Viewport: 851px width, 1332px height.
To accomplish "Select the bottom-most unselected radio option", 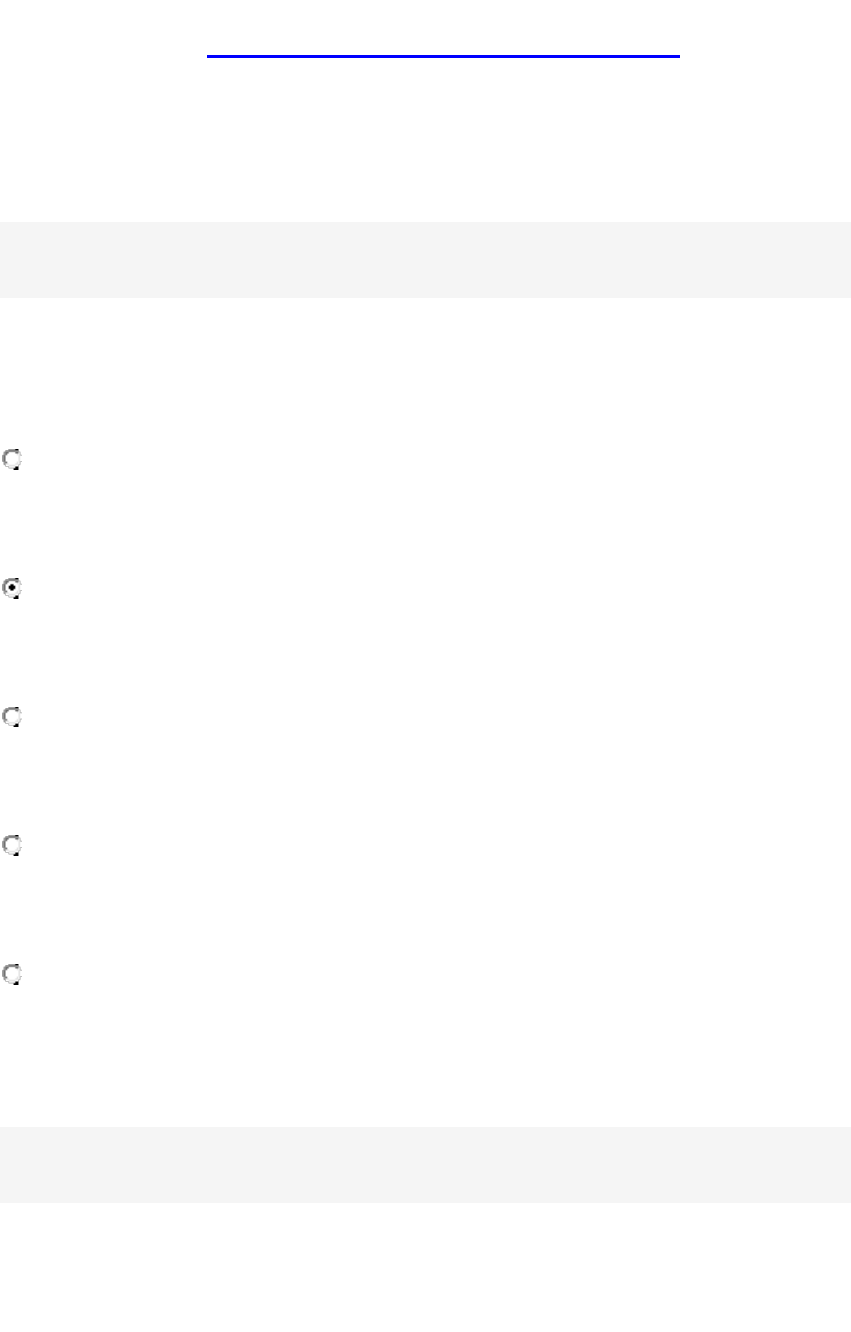I will tap(12, 975).
